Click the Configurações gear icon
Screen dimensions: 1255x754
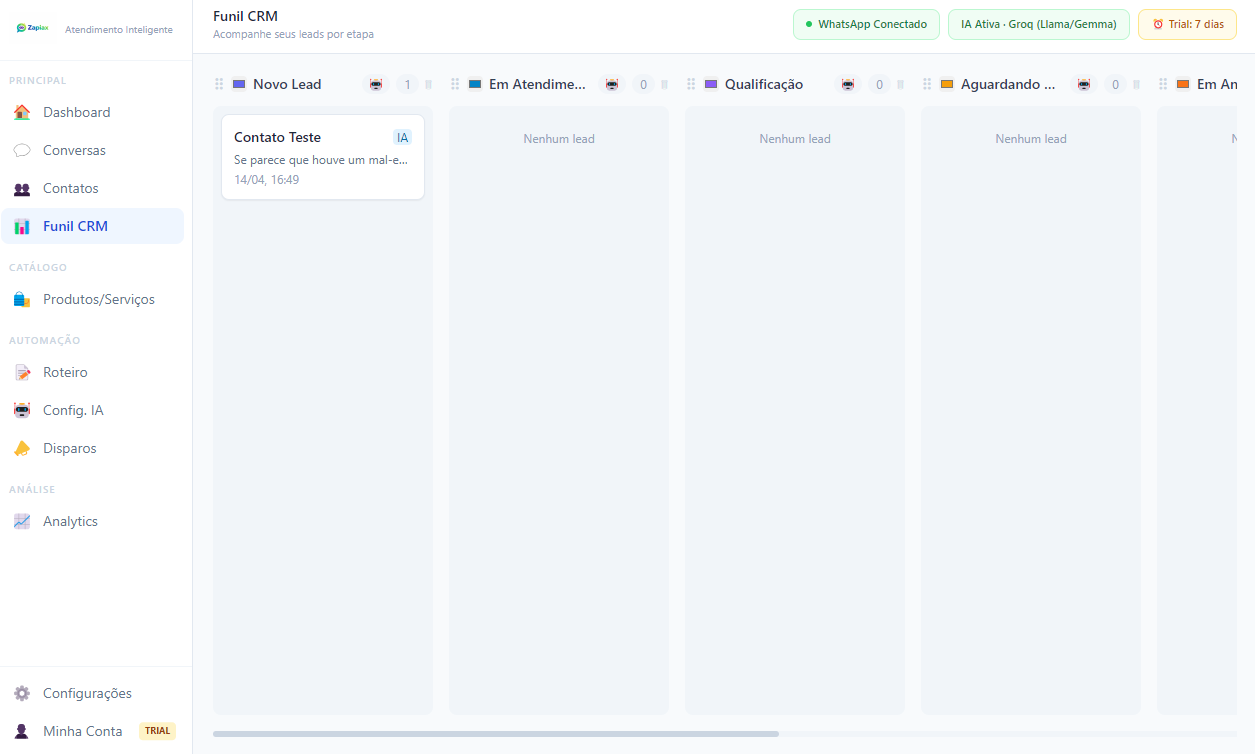click(20, 692)
